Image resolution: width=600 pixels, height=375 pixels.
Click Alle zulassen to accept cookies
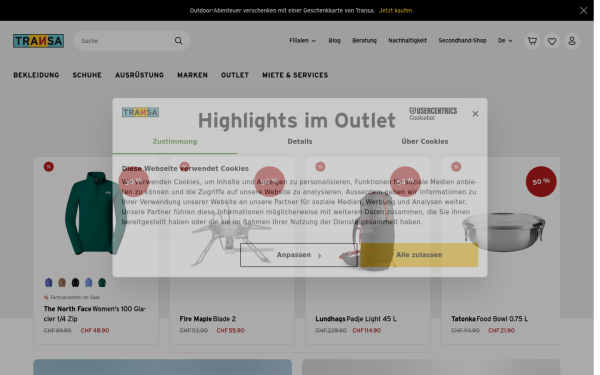(x=419, y=255)
